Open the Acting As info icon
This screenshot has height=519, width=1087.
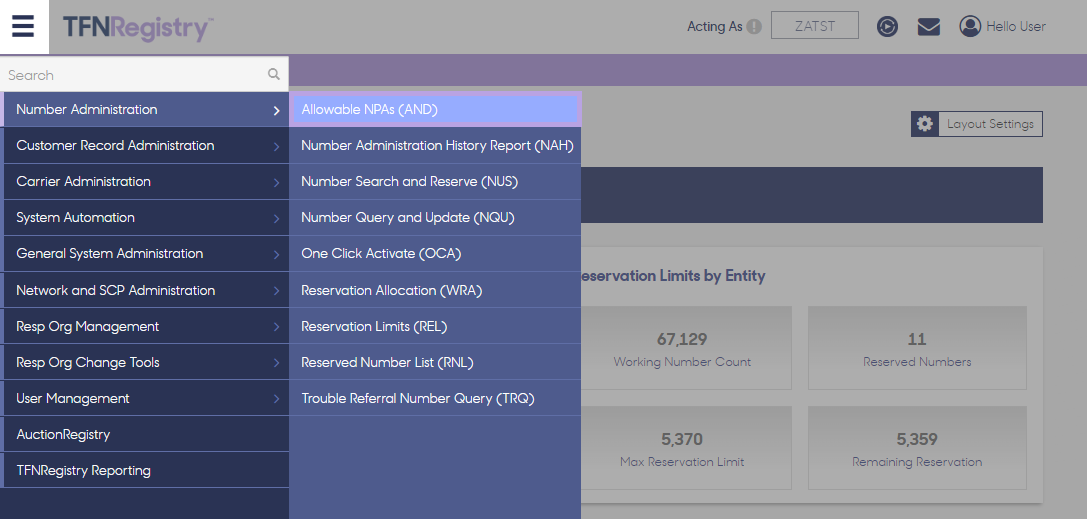tap(754, 27)
